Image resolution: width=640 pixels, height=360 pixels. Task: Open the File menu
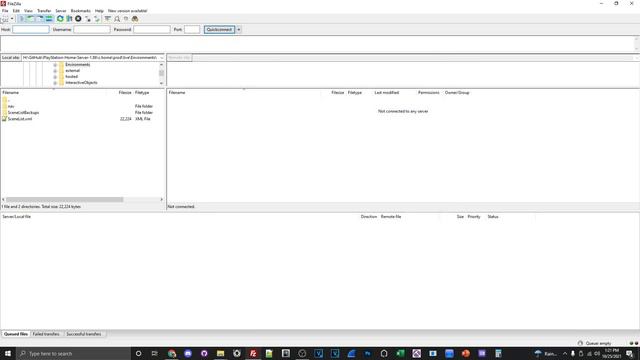[x=5, y=11]
